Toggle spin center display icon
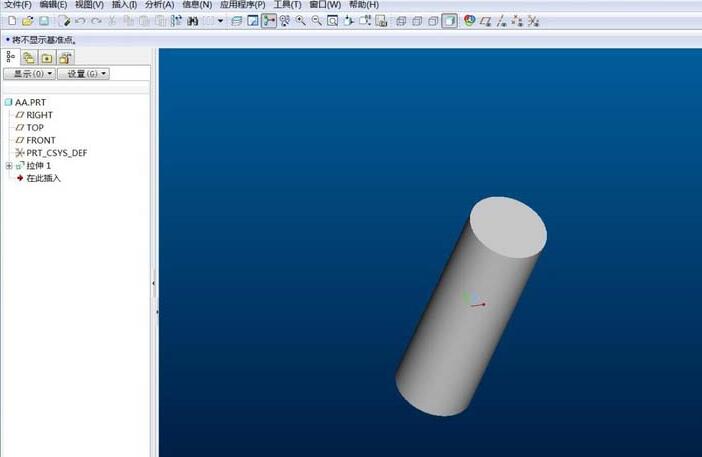702x457 pixels. [x=269, y=21]
